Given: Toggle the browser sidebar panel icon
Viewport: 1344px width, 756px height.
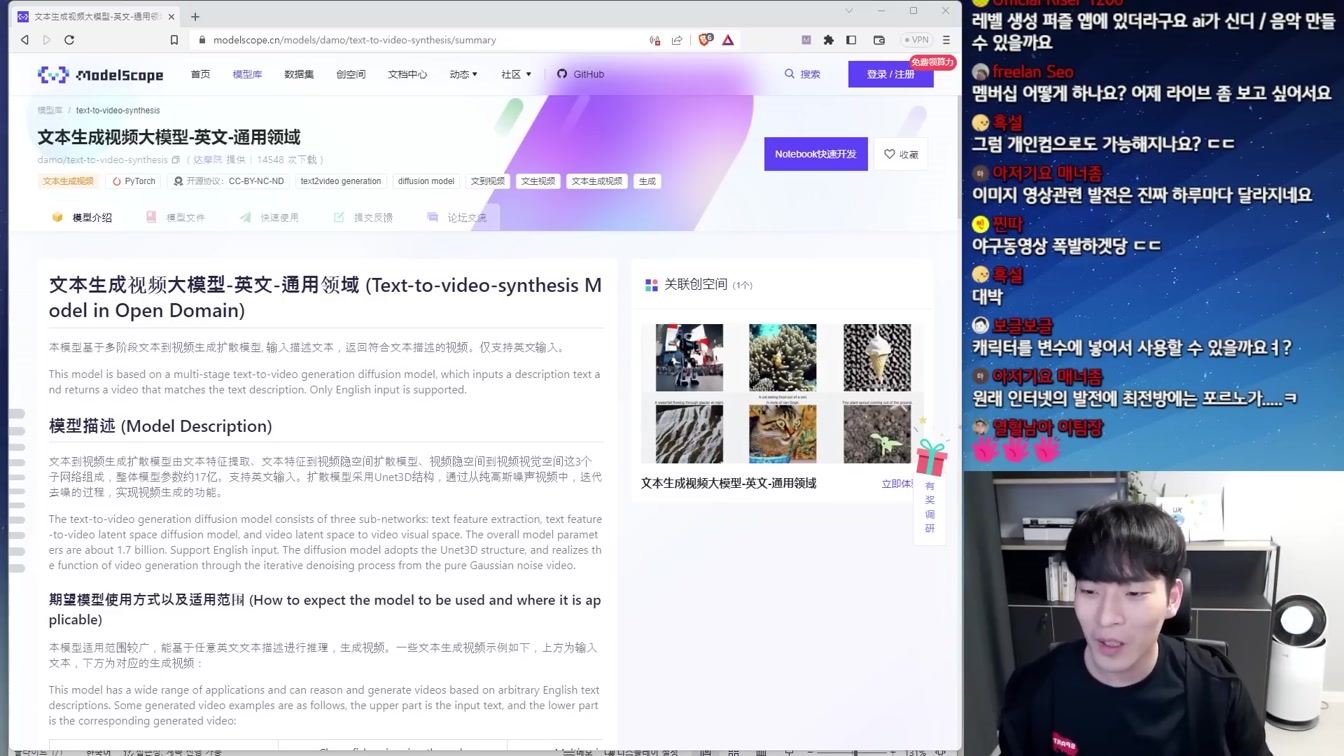Looking at the screenshot, I should pos(851,40).
